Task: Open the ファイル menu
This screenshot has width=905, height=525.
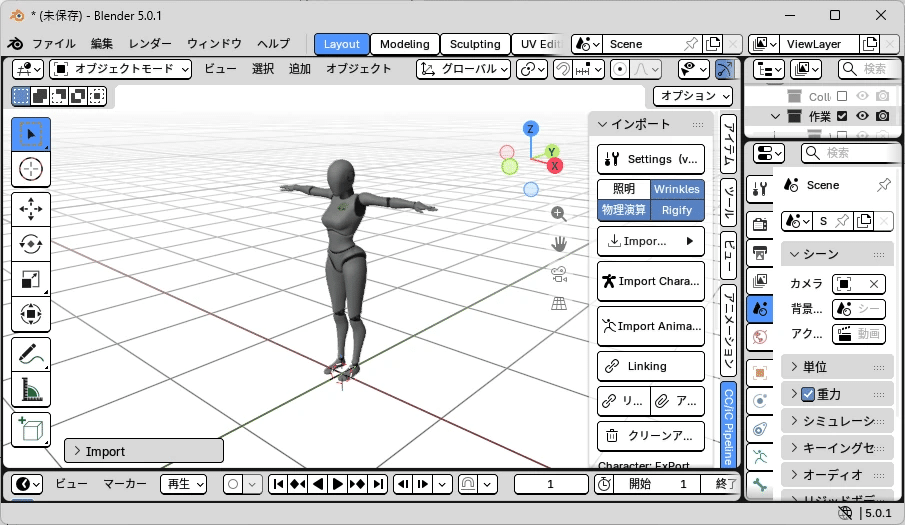Action: click(54, 44)
